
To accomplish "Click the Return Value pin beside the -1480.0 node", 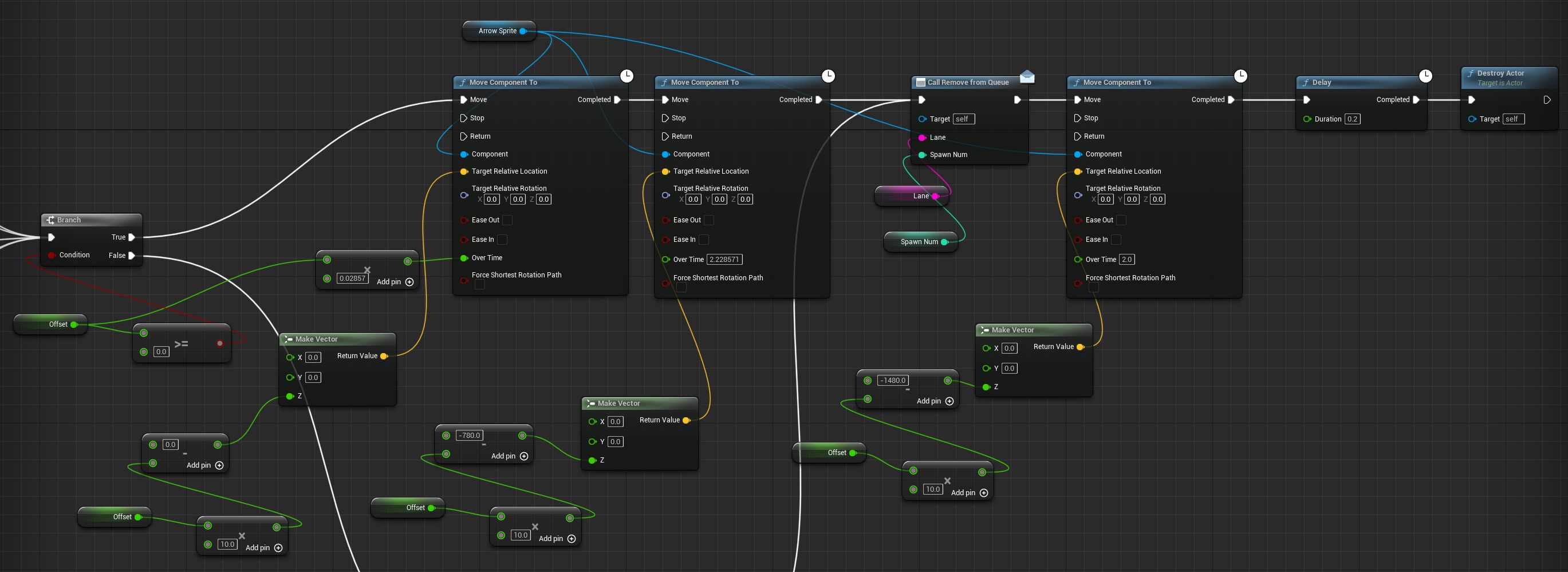I will pos(1080,347).
